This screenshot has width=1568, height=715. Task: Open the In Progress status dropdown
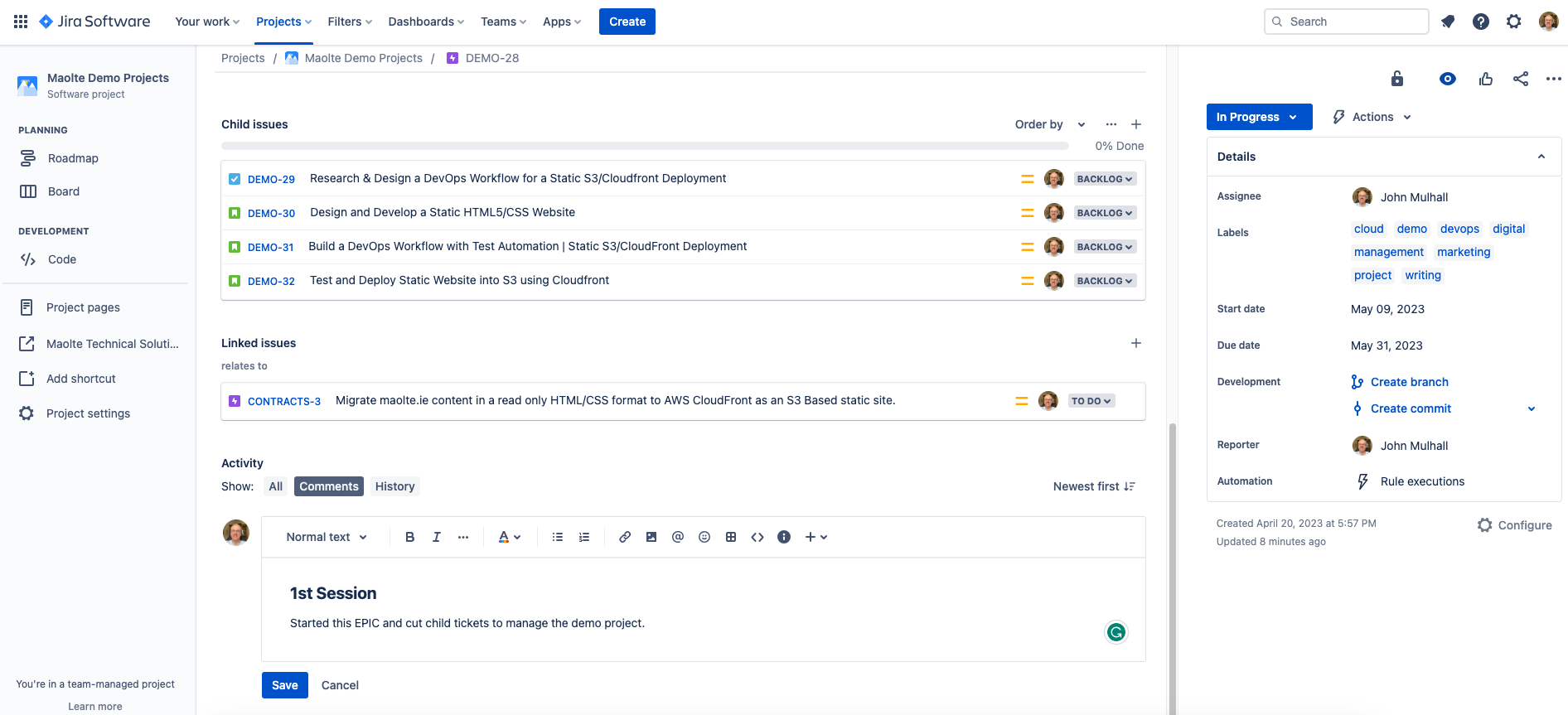(1258, 117)
